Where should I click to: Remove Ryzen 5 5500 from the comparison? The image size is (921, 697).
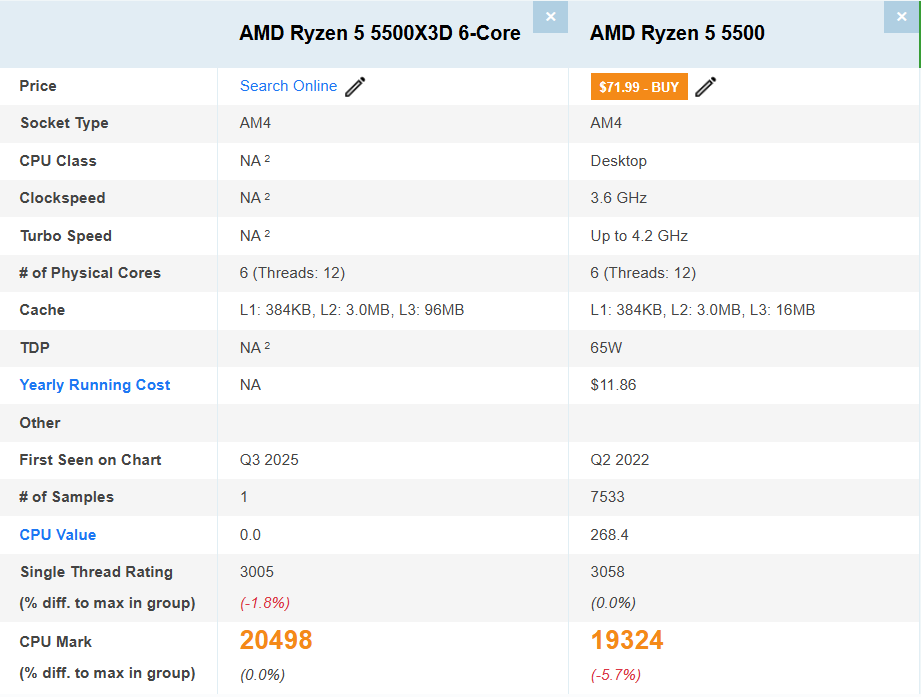(x=901, y=17)
